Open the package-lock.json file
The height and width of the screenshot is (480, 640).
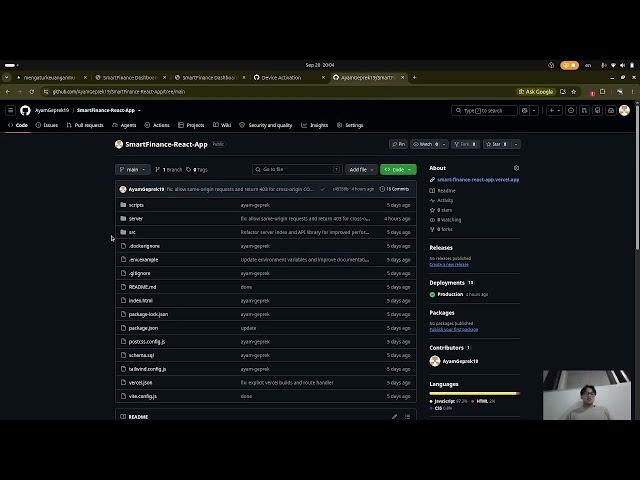(148, 314)
